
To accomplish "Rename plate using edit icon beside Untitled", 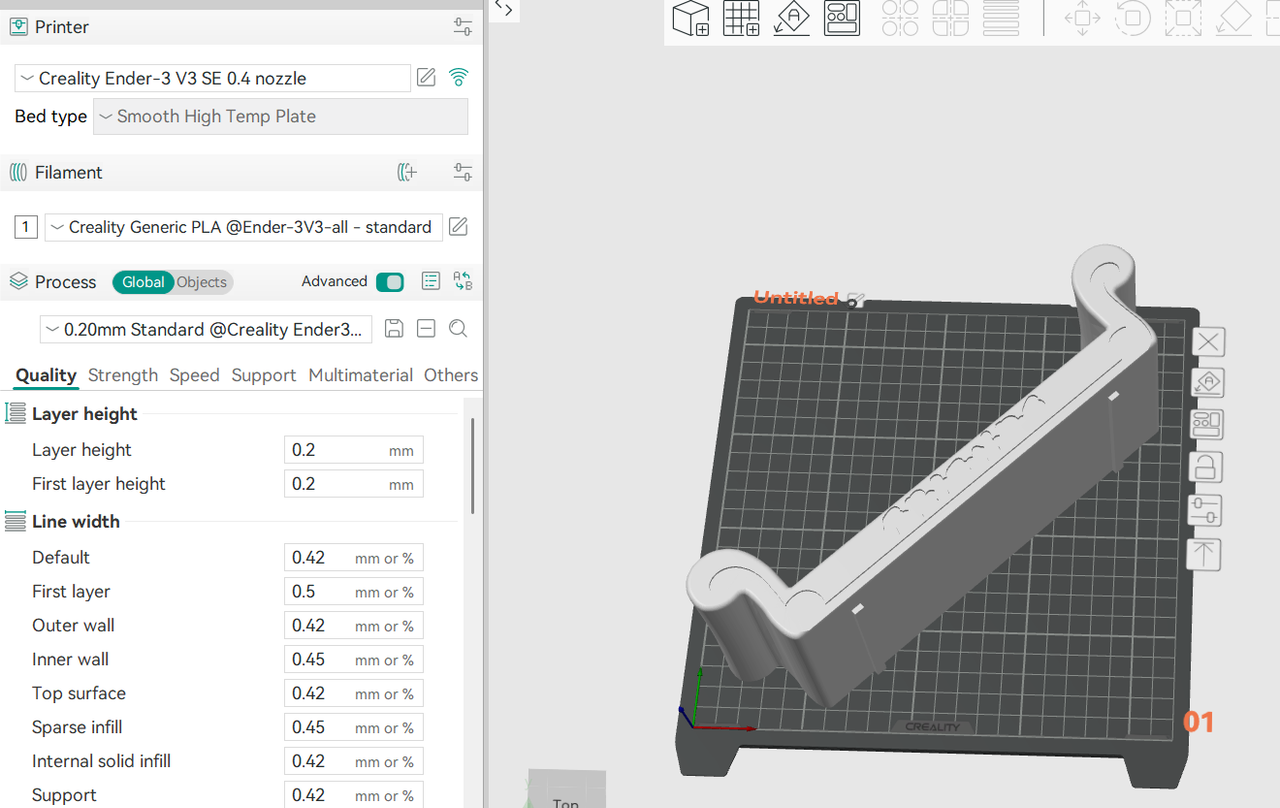I will tap(855, 298).
